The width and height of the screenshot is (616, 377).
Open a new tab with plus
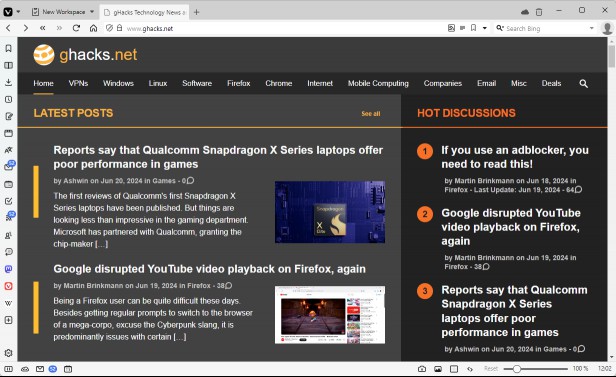pyautogui.click(x=196, y=12)
